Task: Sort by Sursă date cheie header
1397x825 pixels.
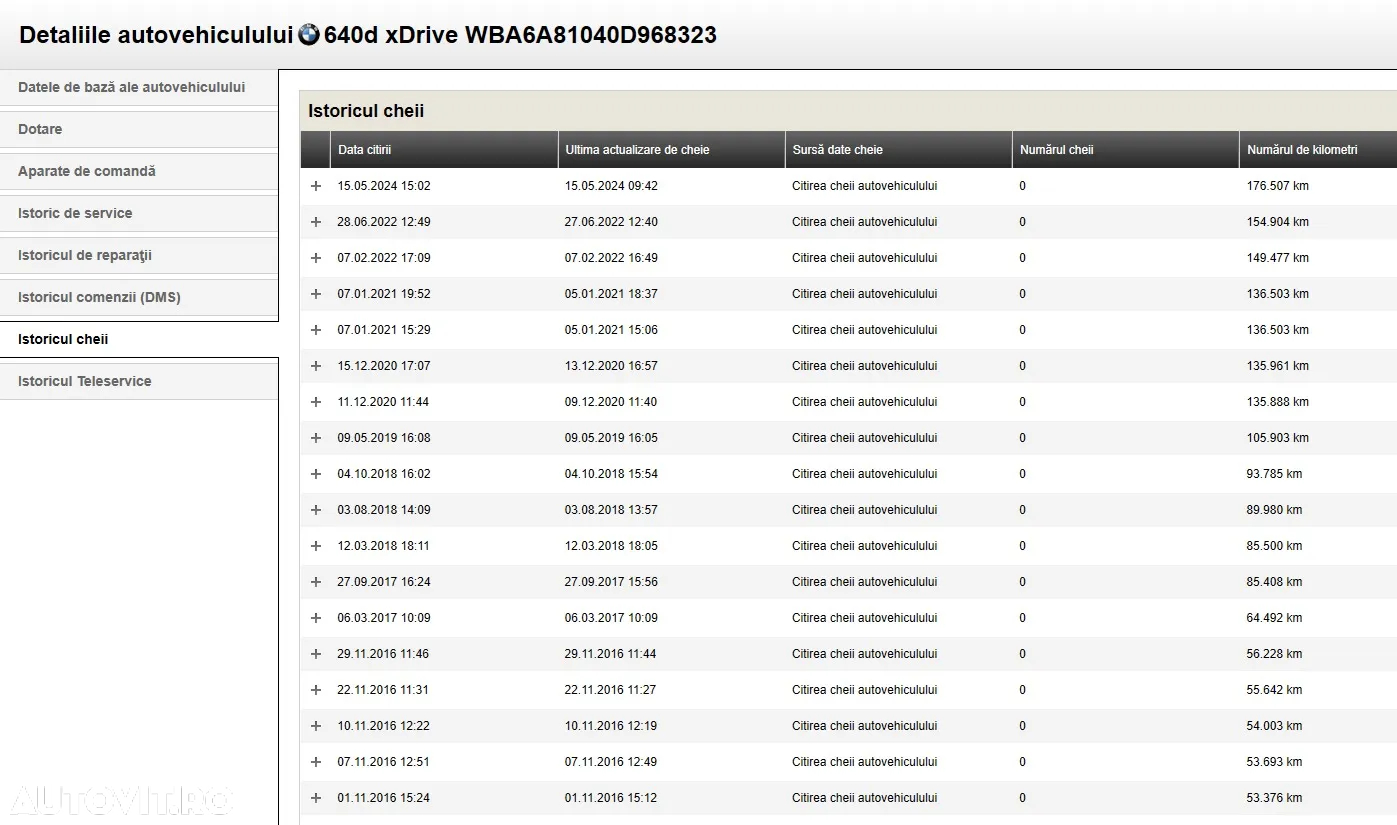Action: point(898,150)
